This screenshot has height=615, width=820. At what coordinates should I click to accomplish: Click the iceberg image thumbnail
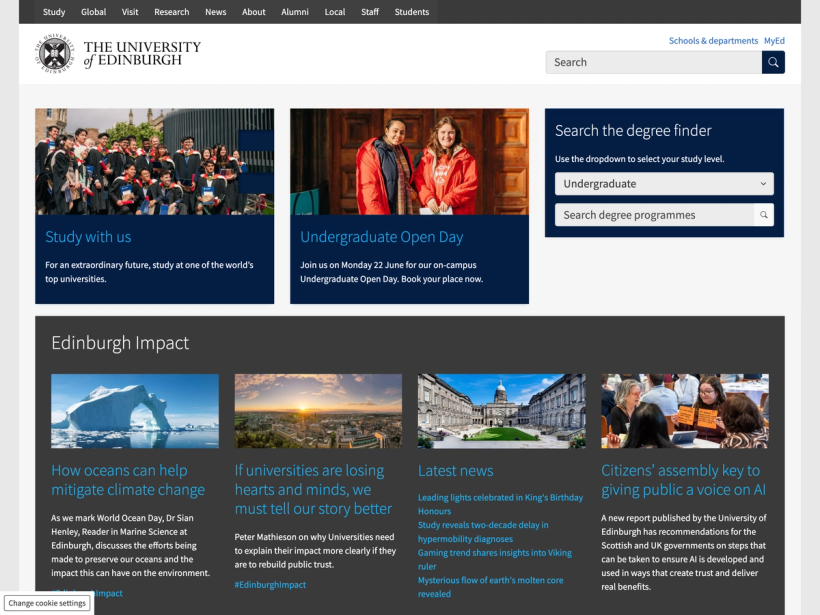[x=135, y=411]
